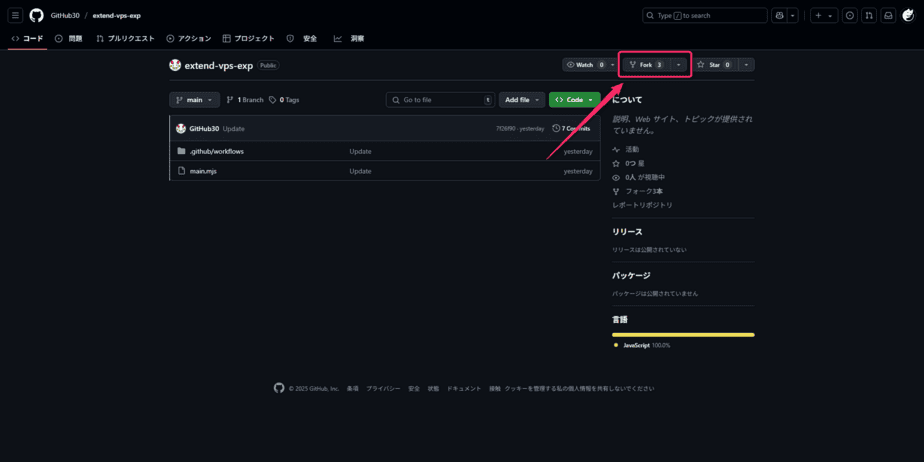
Task: Open the 1 Branch link
Action: [245, 100]
